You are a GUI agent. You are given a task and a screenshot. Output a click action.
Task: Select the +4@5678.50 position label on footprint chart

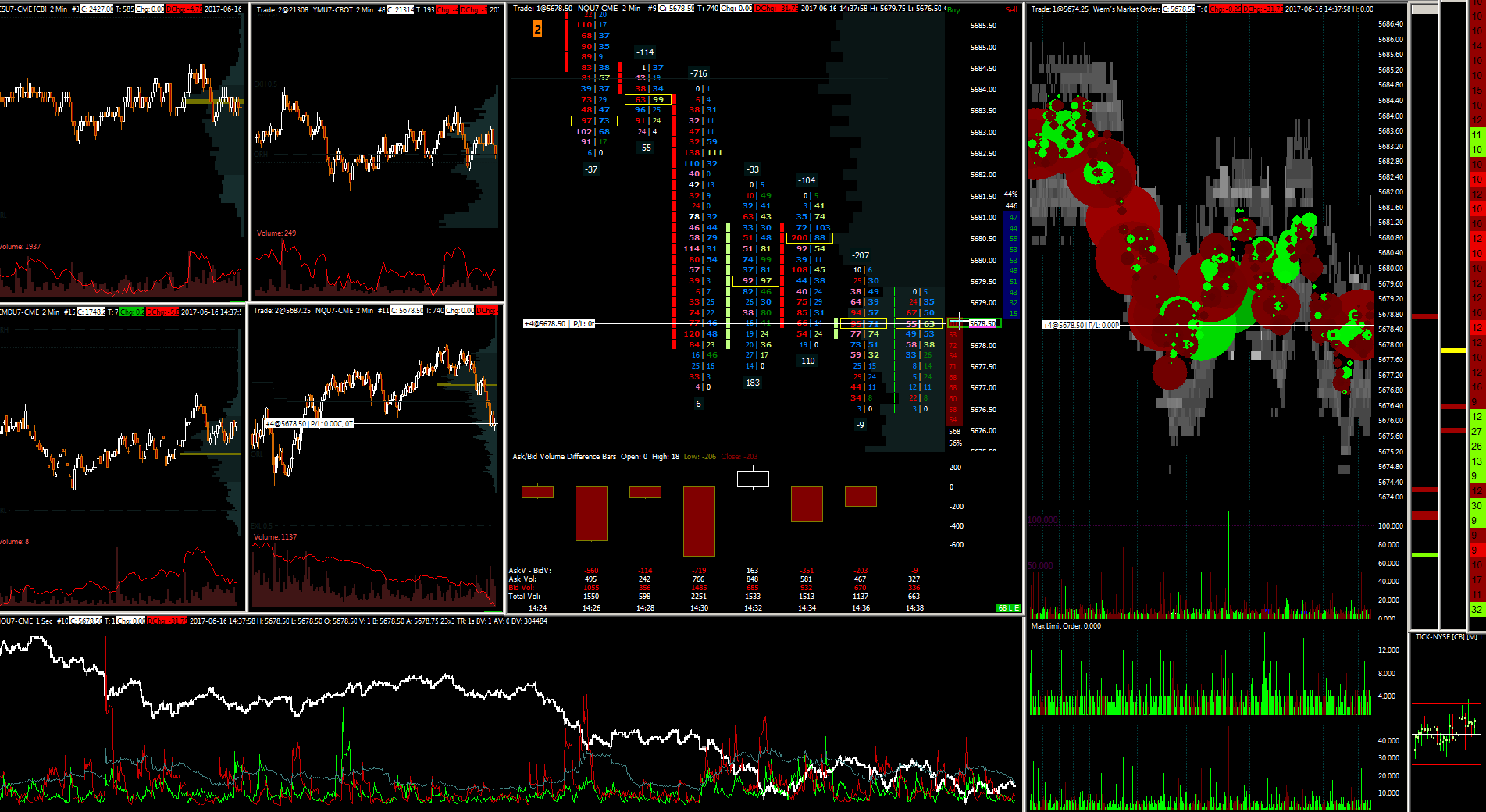pos(559,323)
